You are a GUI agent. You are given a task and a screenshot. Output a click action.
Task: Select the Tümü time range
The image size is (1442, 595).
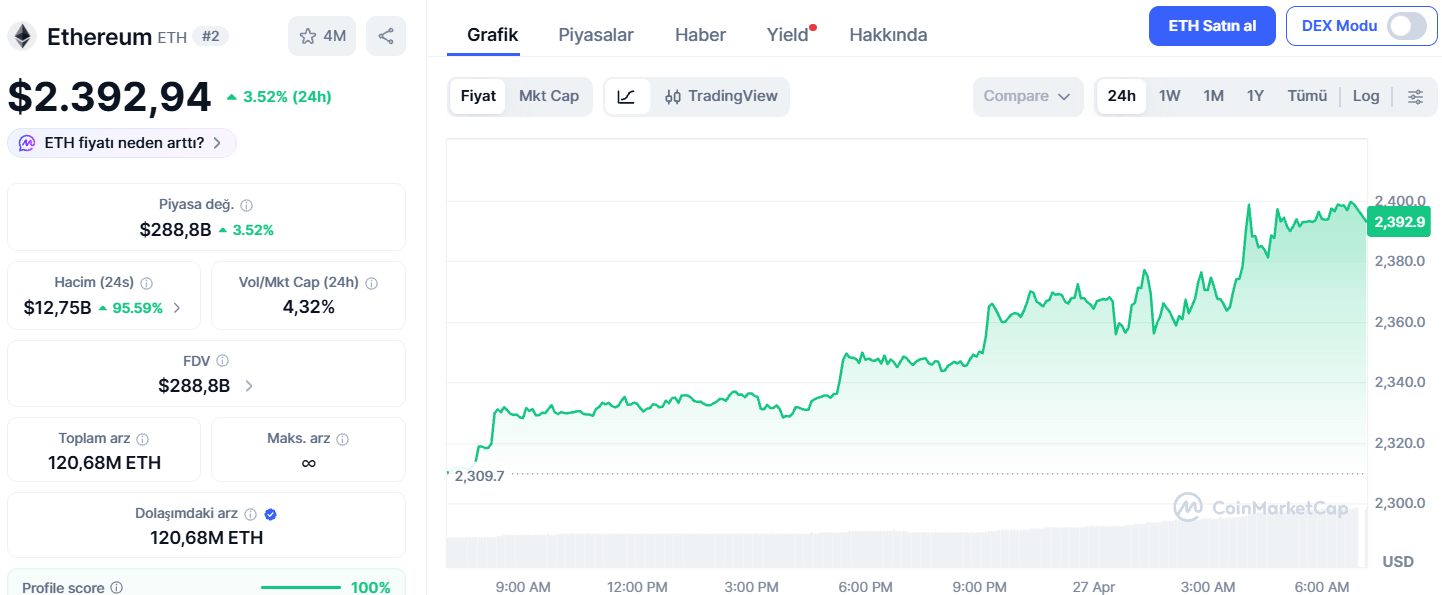1307,96
